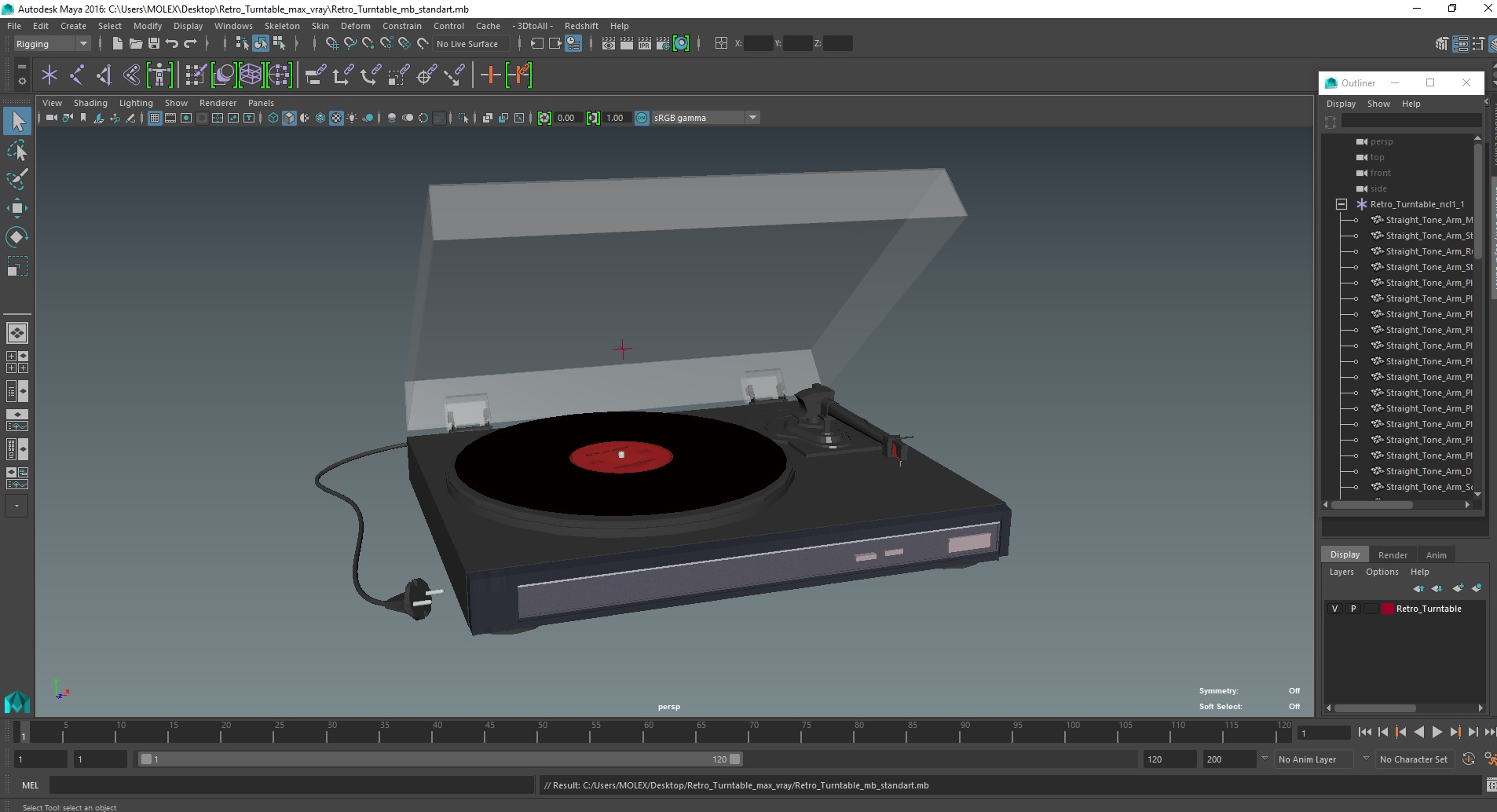Step forward one key
Screen dimensions: 1497x812
pos(1455,732)
